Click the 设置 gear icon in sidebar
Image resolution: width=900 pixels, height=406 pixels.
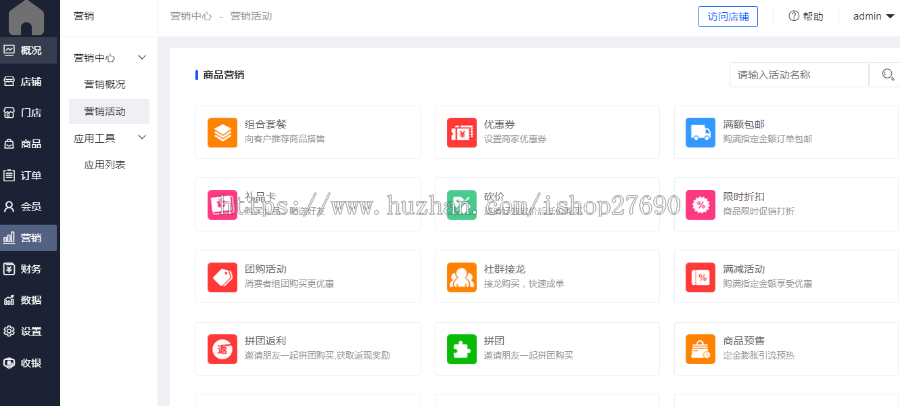(9, 331)
